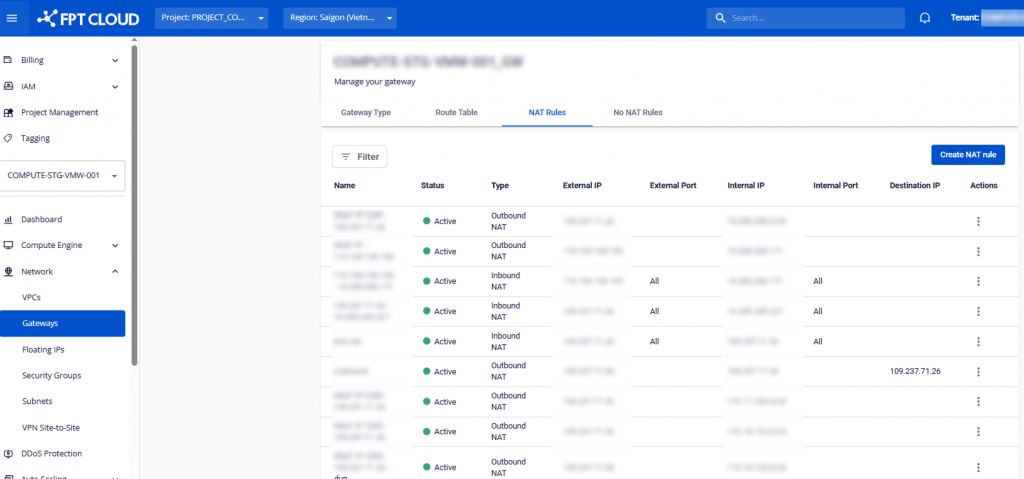The height and width of the screenshot is (479, 1024).
Task: Open three-dot actions for the outbound rule with destination 109.237.71.26
Action: pyautogui.click(x=978, y=371)
